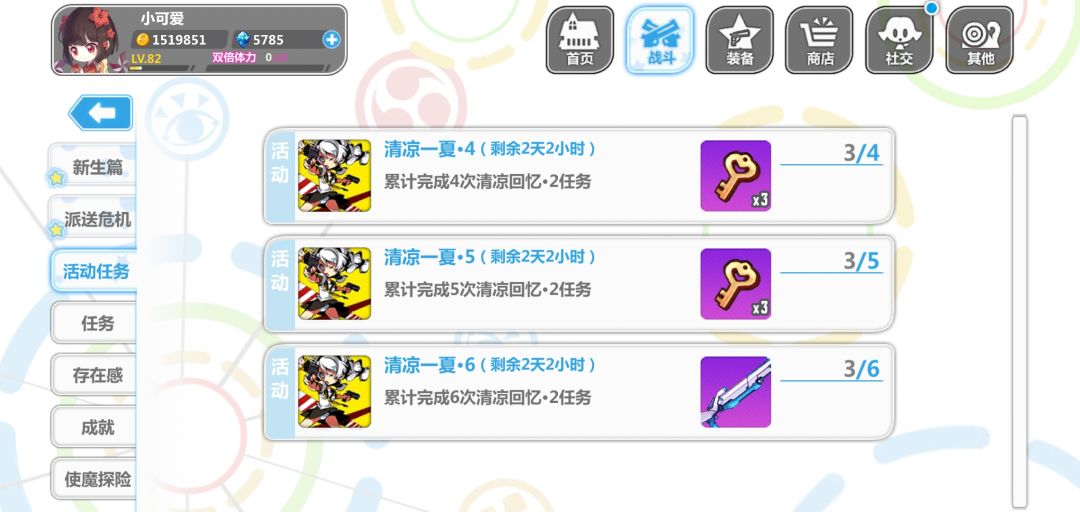The image size is (1080, 512).
Task: Switch to the 新生篇 tab
Action: (92, 167)
